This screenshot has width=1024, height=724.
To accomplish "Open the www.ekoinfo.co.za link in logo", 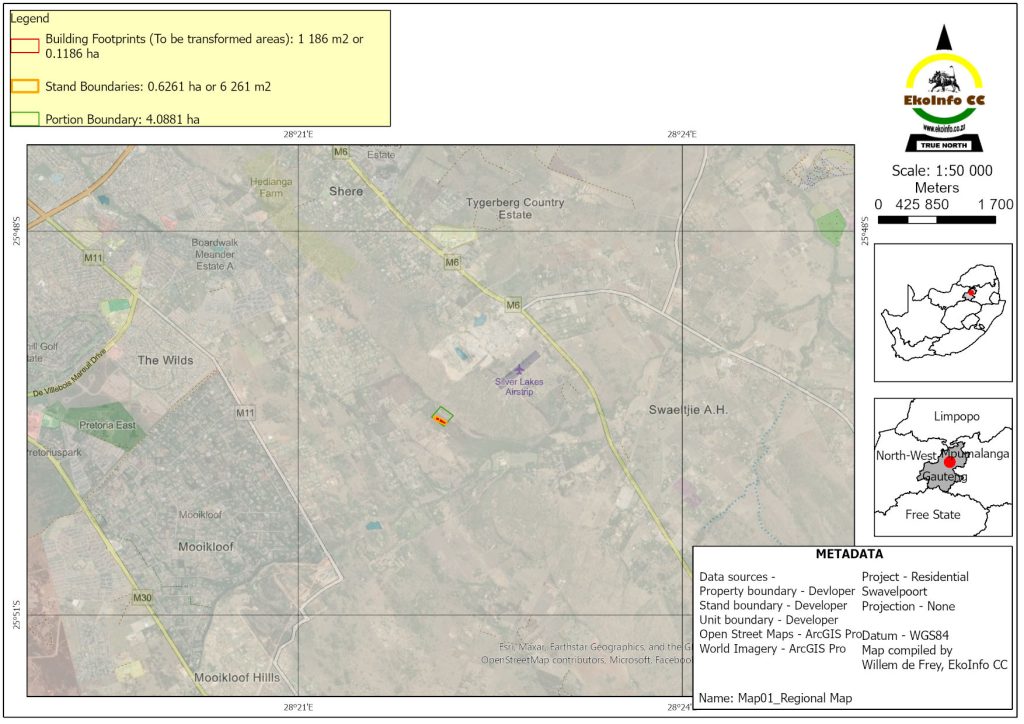I will (x=941, y=129).
